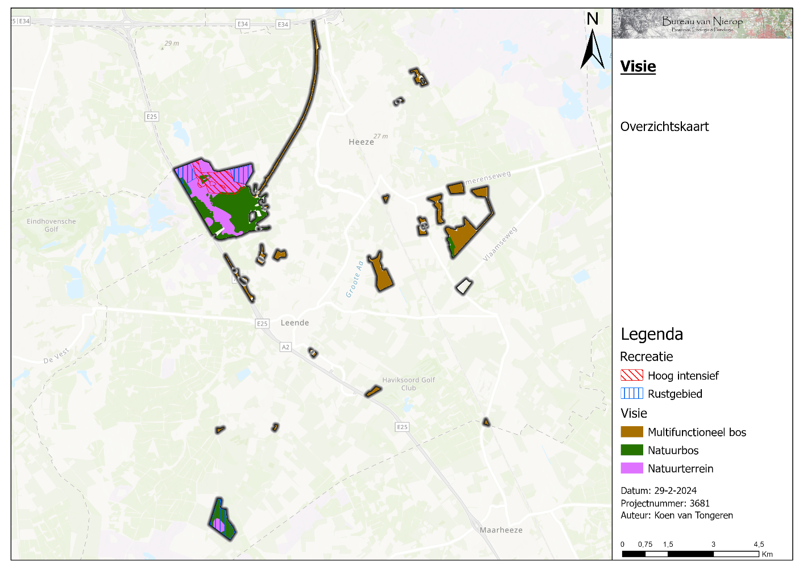Click the brown Multifunctioneel bos swatch
Image resolution: width=803 pixels, height=562 pixels.
tap(632, 432)
